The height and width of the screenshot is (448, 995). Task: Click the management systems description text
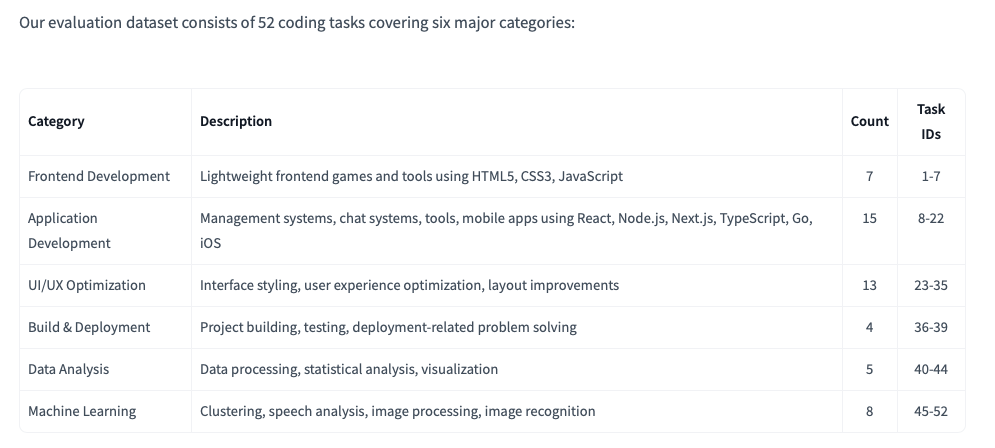coord(506,218)
